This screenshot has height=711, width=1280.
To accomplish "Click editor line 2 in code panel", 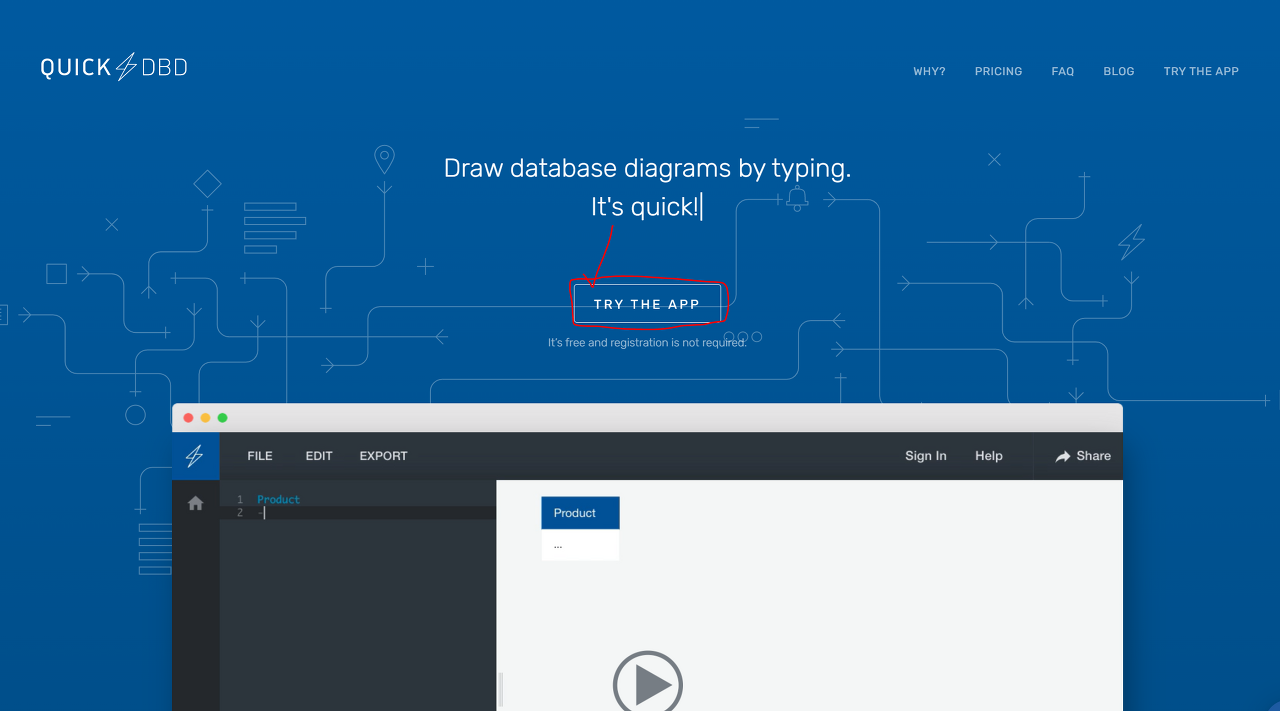I will [358, 513].
